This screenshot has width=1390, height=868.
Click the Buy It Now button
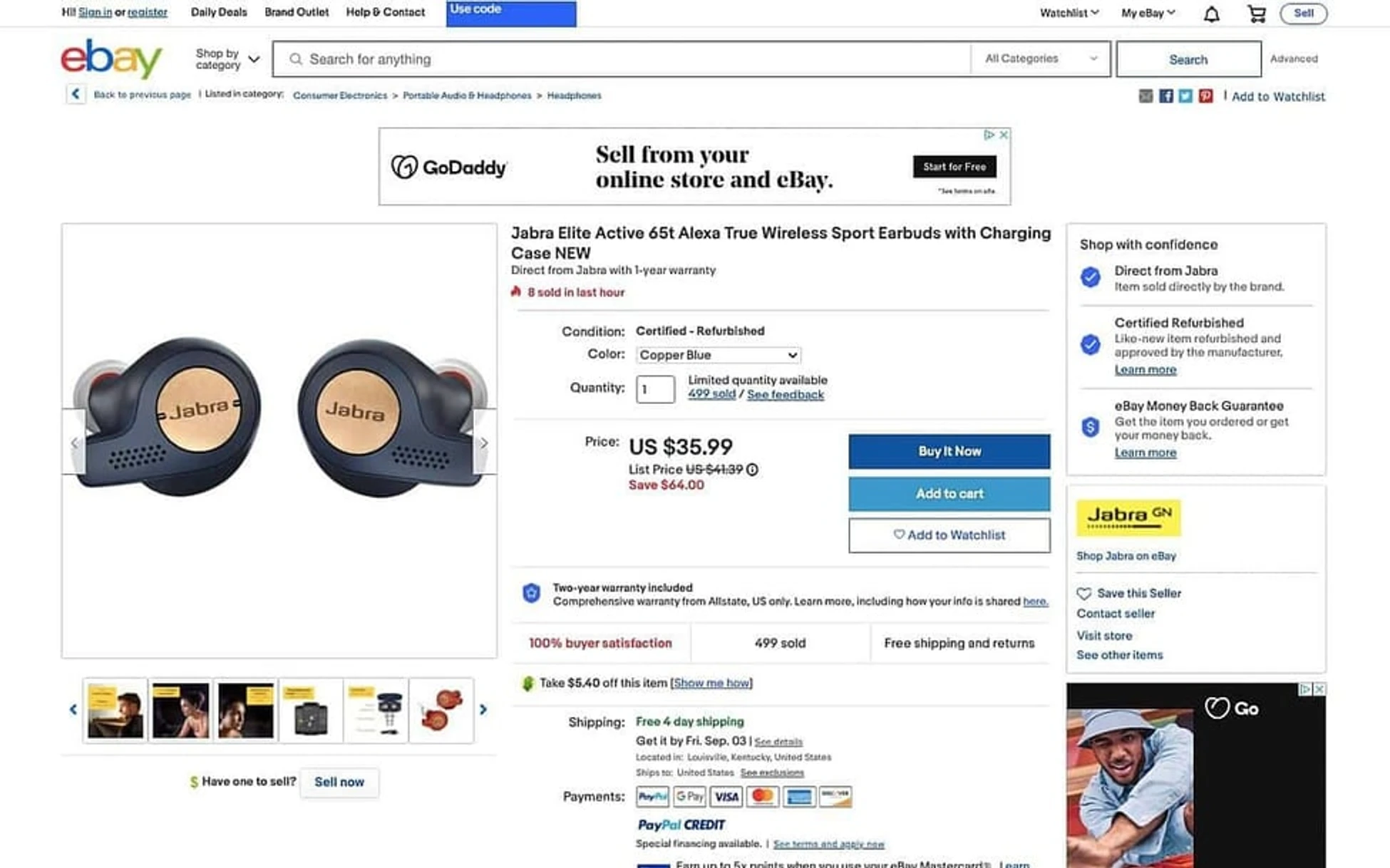(949, 452)
